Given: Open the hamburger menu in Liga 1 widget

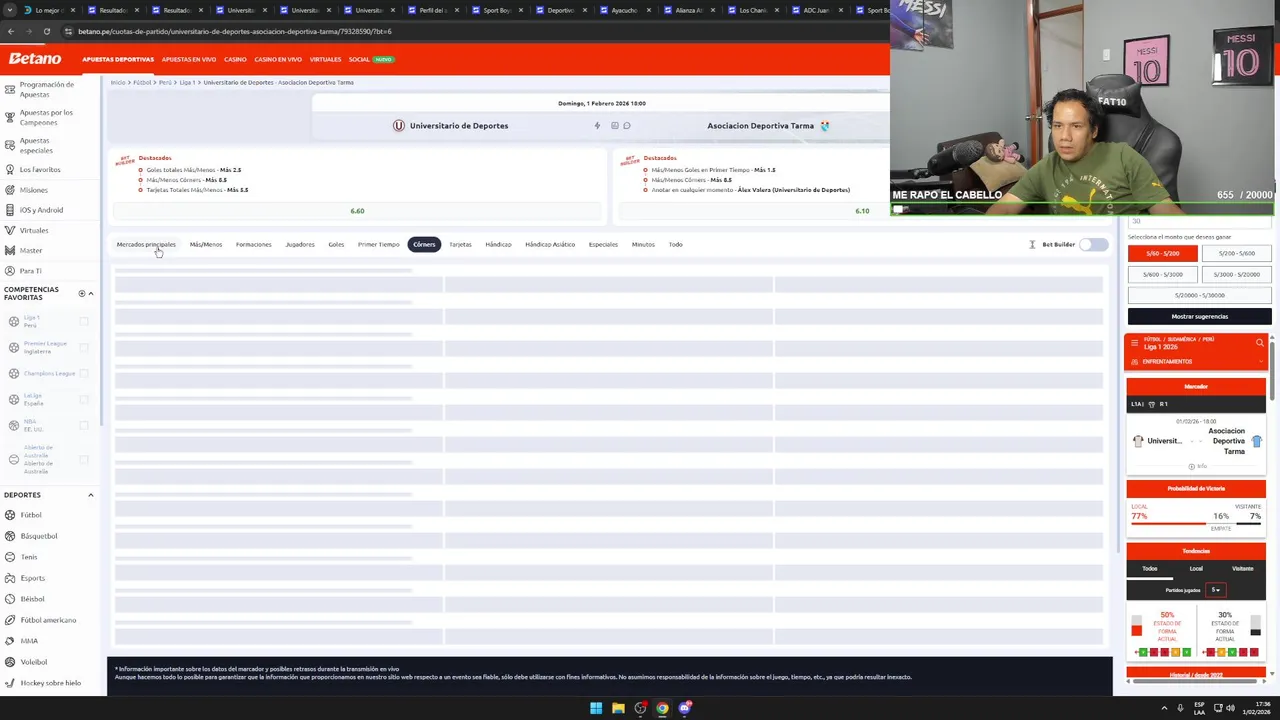Looking at the screenshot, I should [1134, 343].
